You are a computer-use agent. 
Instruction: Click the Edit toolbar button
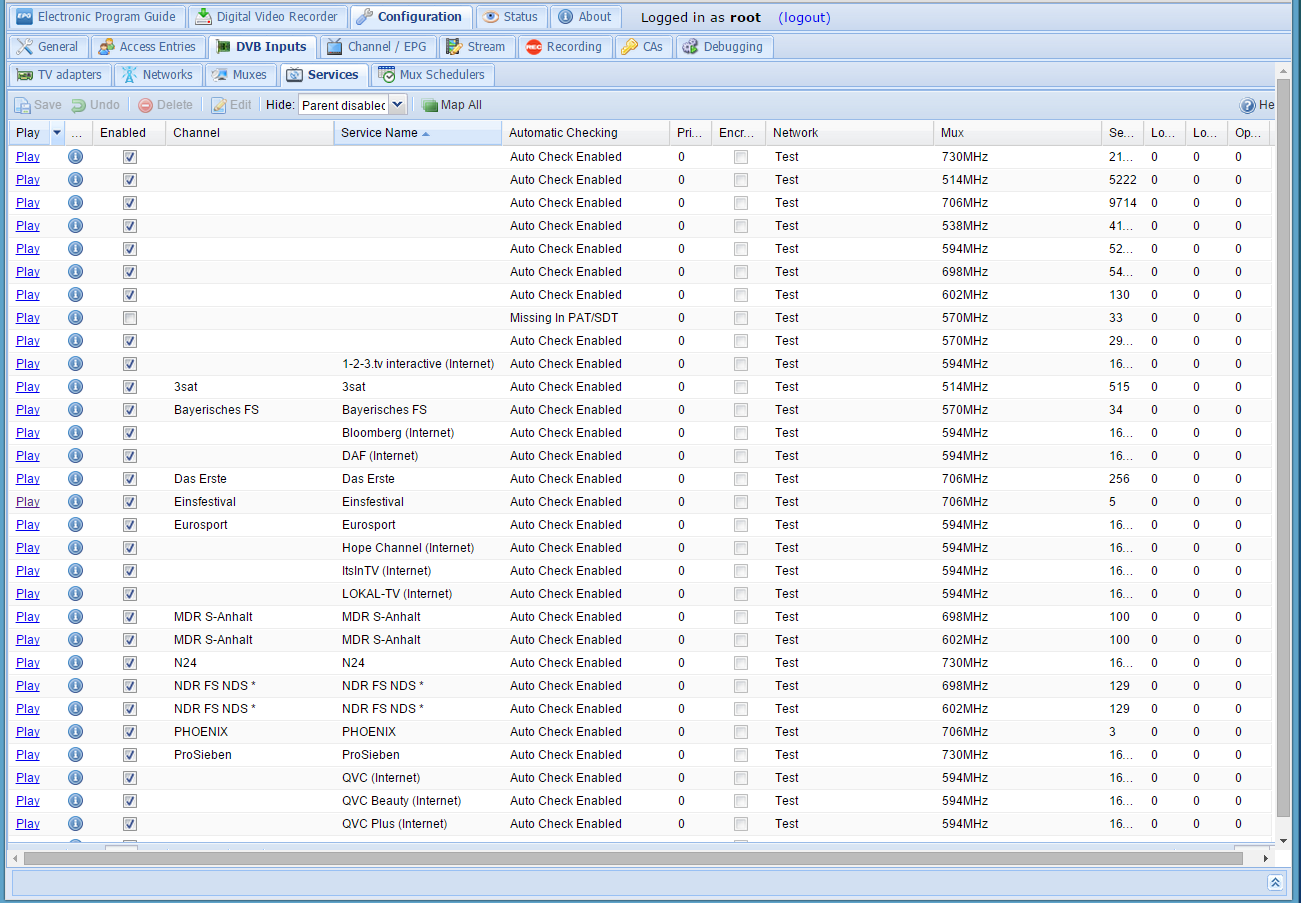[x=231, y=105]
